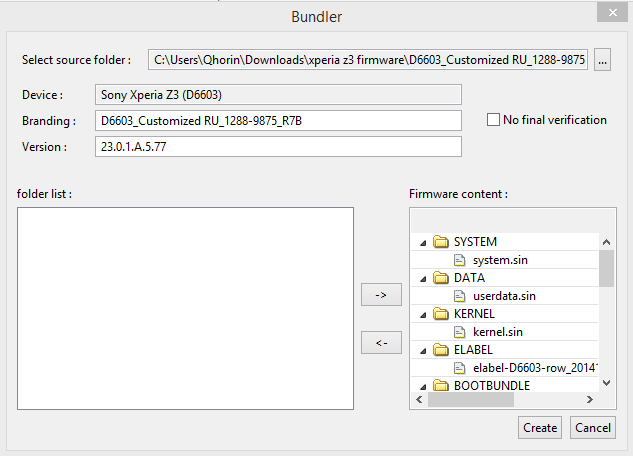The image size is (633, 456).
Task: Enable No final verification checkbox
Action: 493,120
